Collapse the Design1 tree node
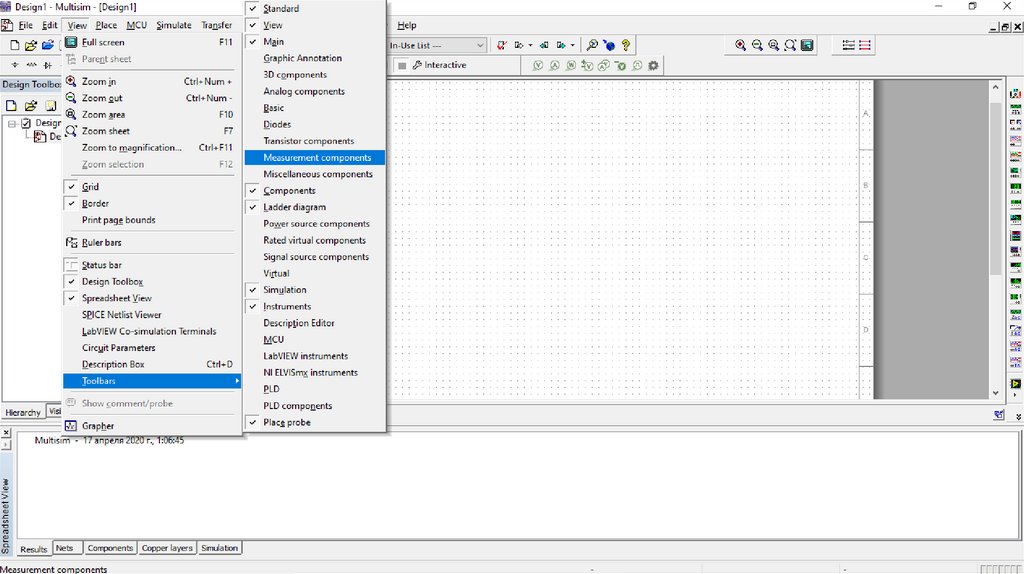This screenshot has width=1024, height=574. [x=12, y=123]
